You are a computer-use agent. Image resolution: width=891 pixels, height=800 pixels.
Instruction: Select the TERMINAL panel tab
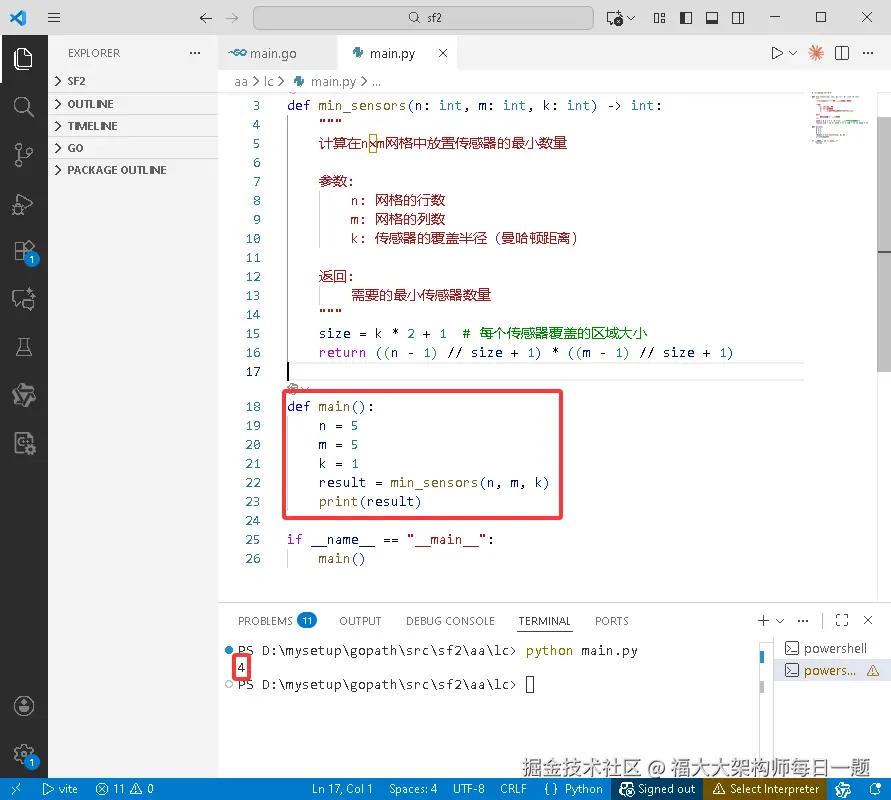[x=544, y=620]
